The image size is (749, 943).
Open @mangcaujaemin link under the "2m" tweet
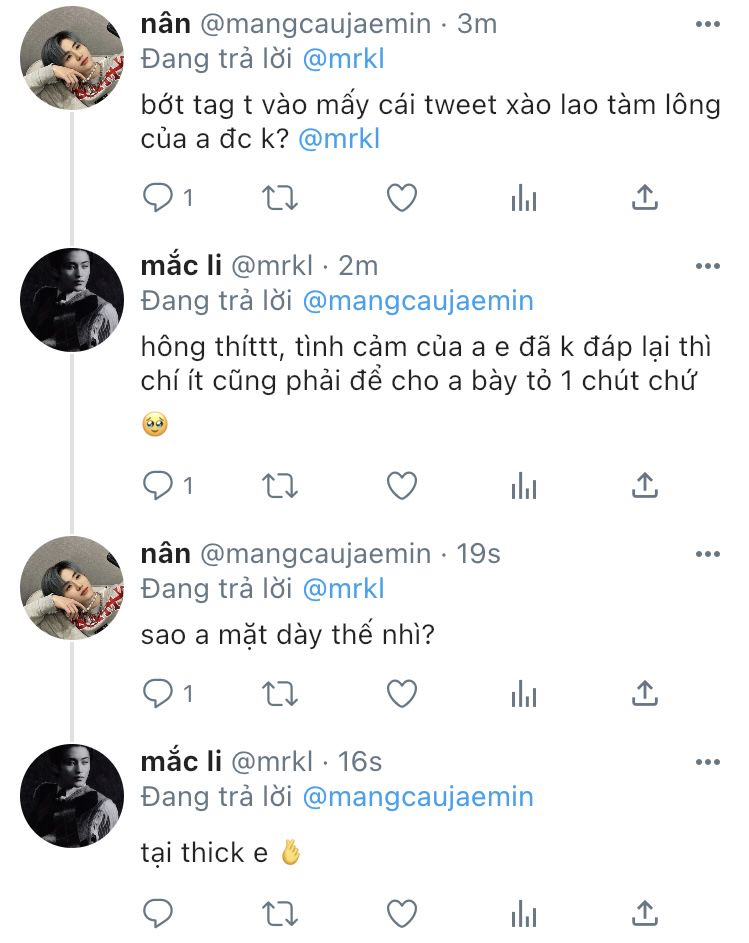(418, 300)
